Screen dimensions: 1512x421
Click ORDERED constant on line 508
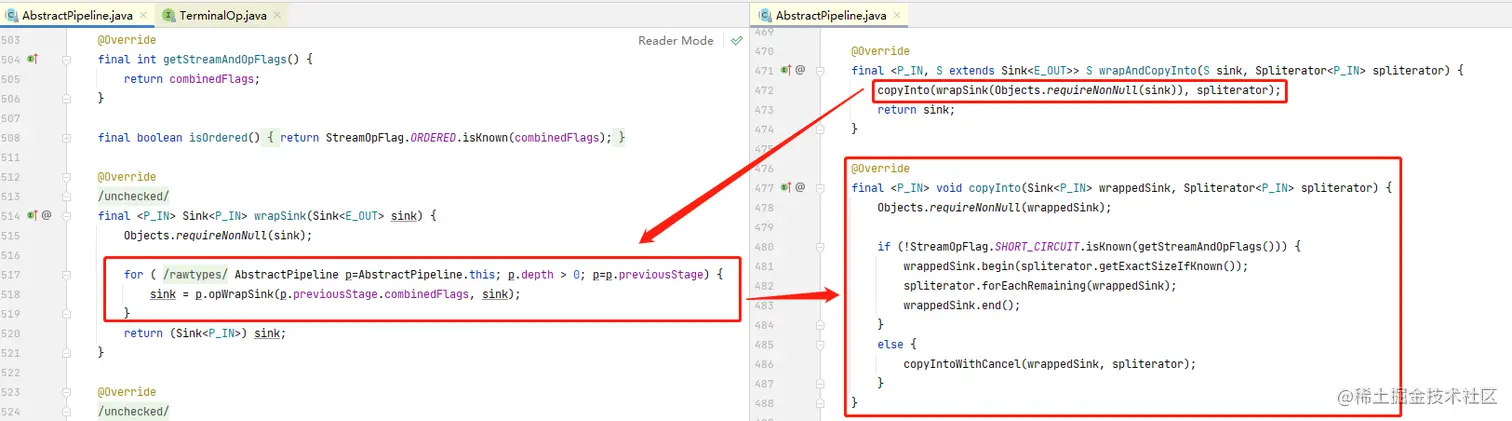point(432,137)
